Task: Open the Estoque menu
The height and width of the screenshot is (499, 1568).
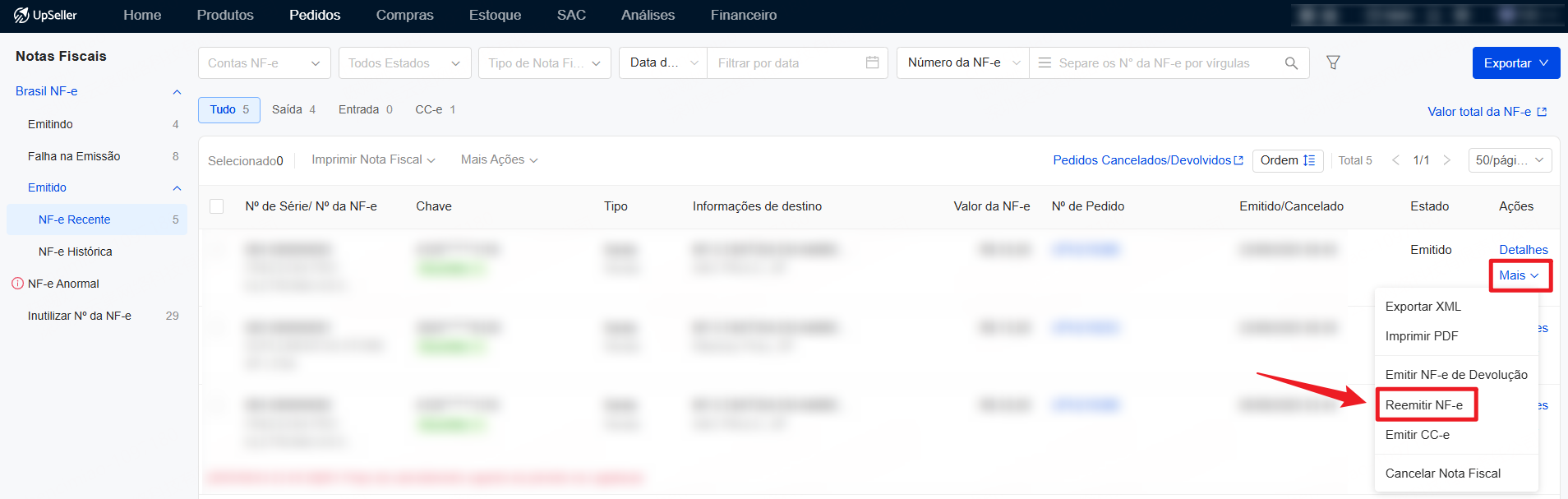Action: (495, 15)
